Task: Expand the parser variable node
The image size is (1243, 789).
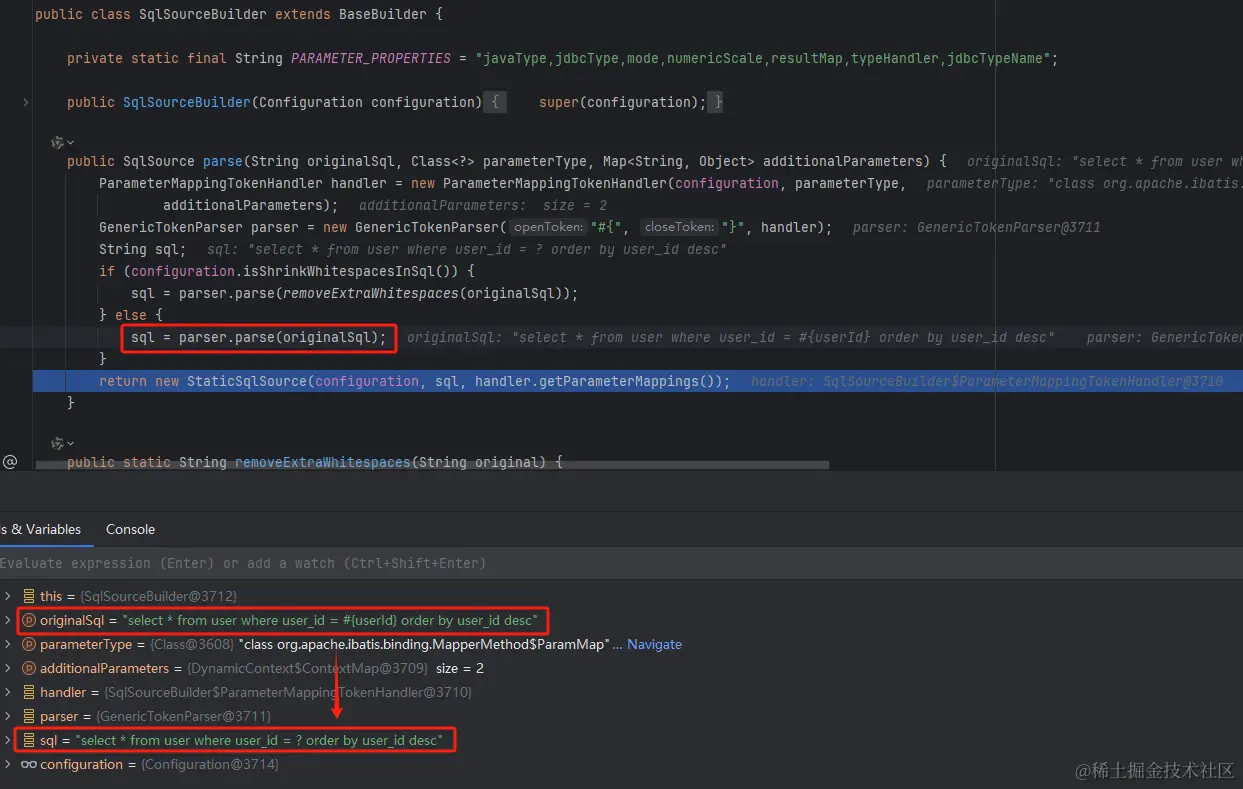Action: (8, 716)
